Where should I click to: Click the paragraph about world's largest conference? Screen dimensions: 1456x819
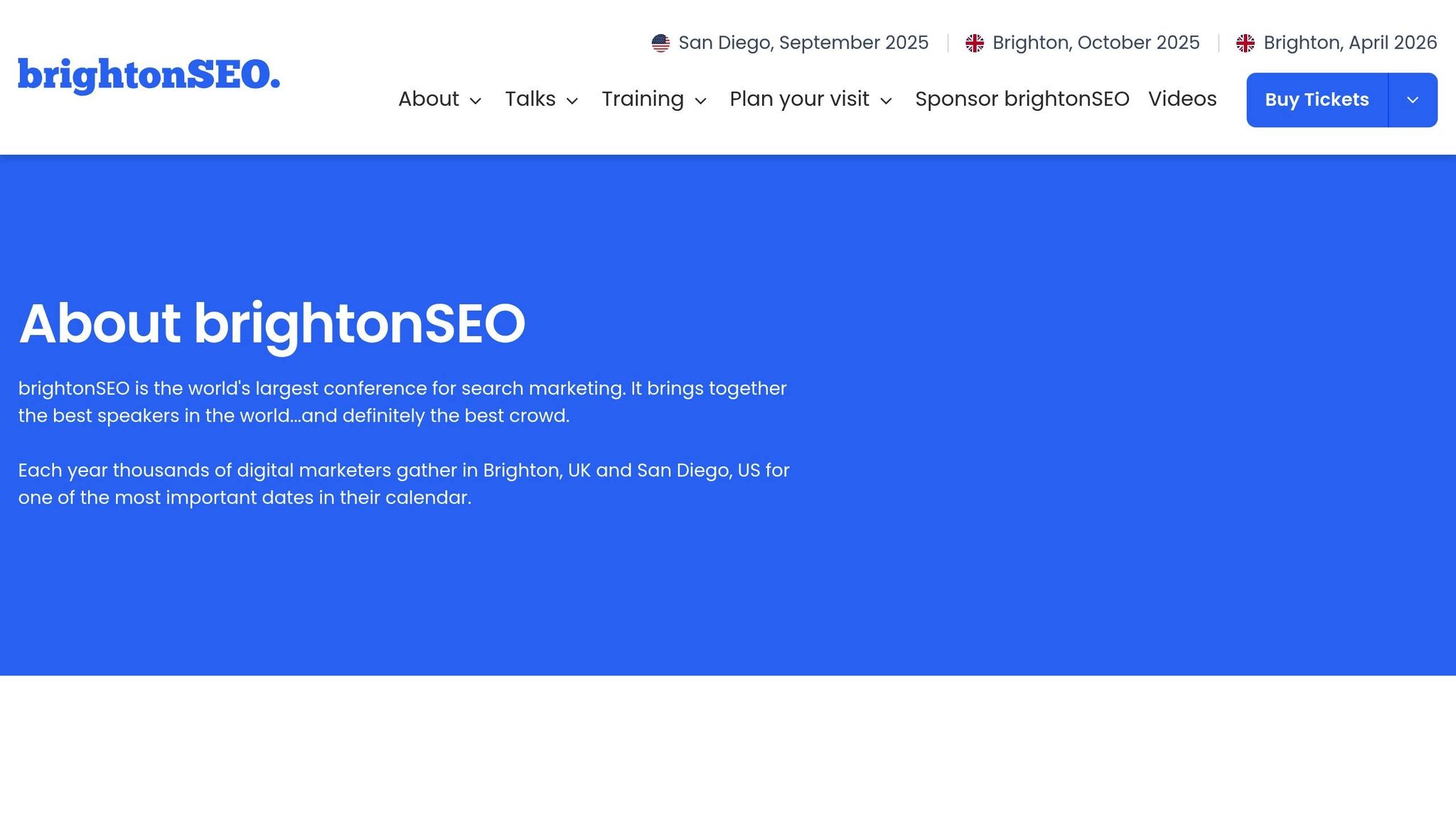(x=402, y=402)
